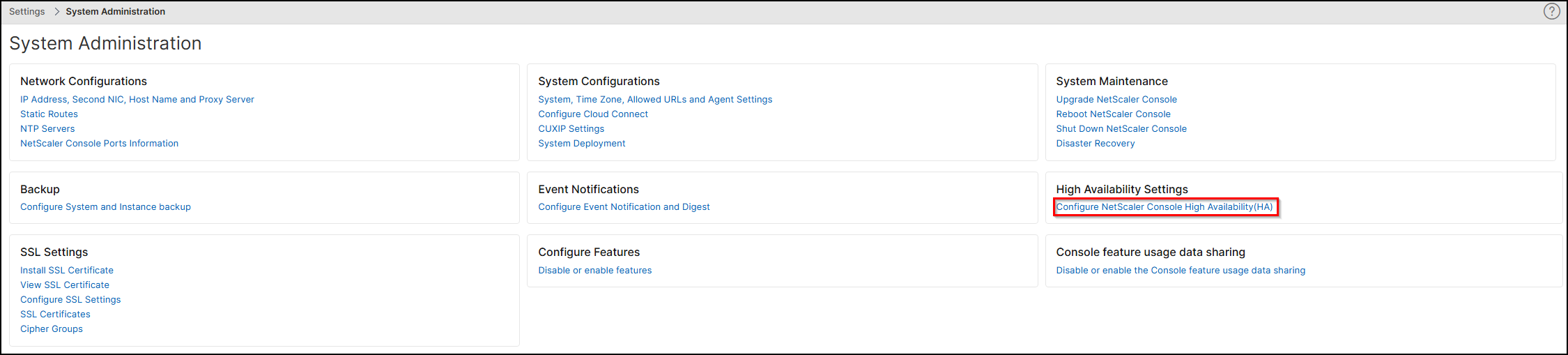This screenshot has width=1568, height=355.
Task: Click Install SSL Certificate link
Action: 67,271
